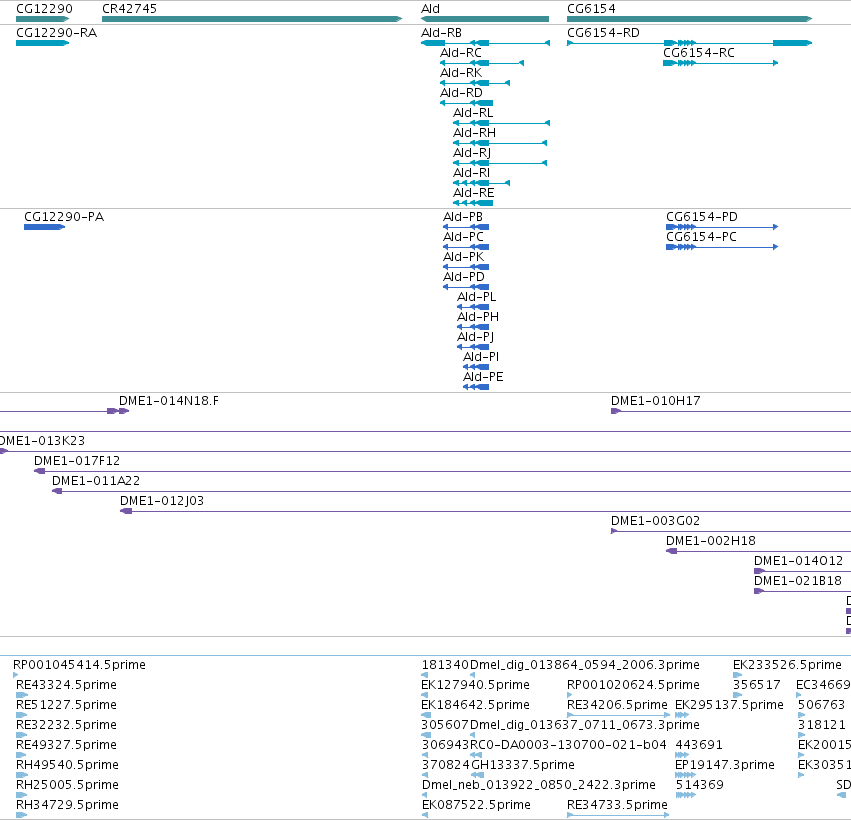
Task: Open EST GH13337.5prime label
Action: click(523, 765)
